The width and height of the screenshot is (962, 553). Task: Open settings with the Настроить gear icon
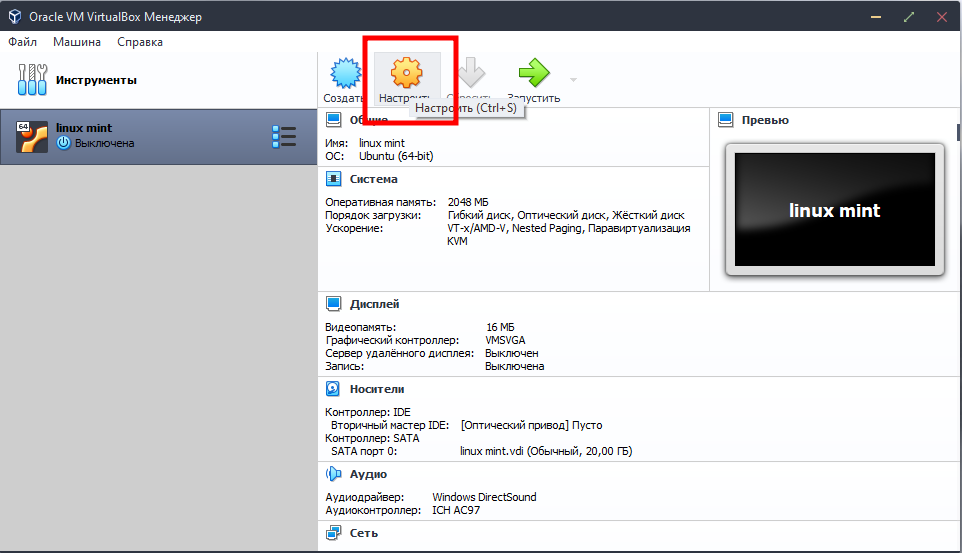tap(406, 73)
